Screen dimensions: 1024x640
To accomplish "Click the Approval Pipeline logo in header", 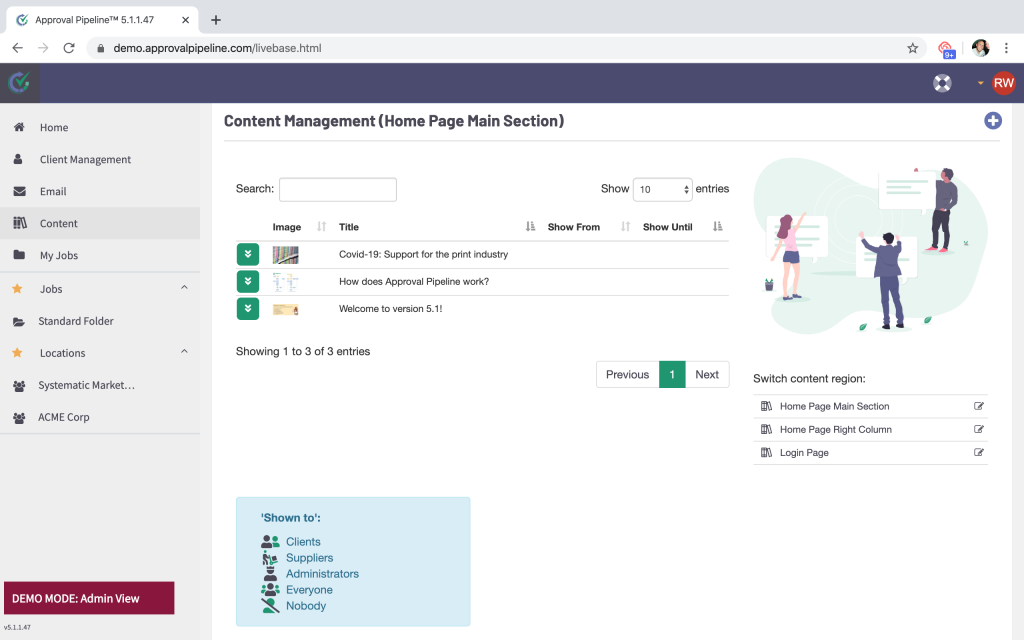I will (19, 83).
